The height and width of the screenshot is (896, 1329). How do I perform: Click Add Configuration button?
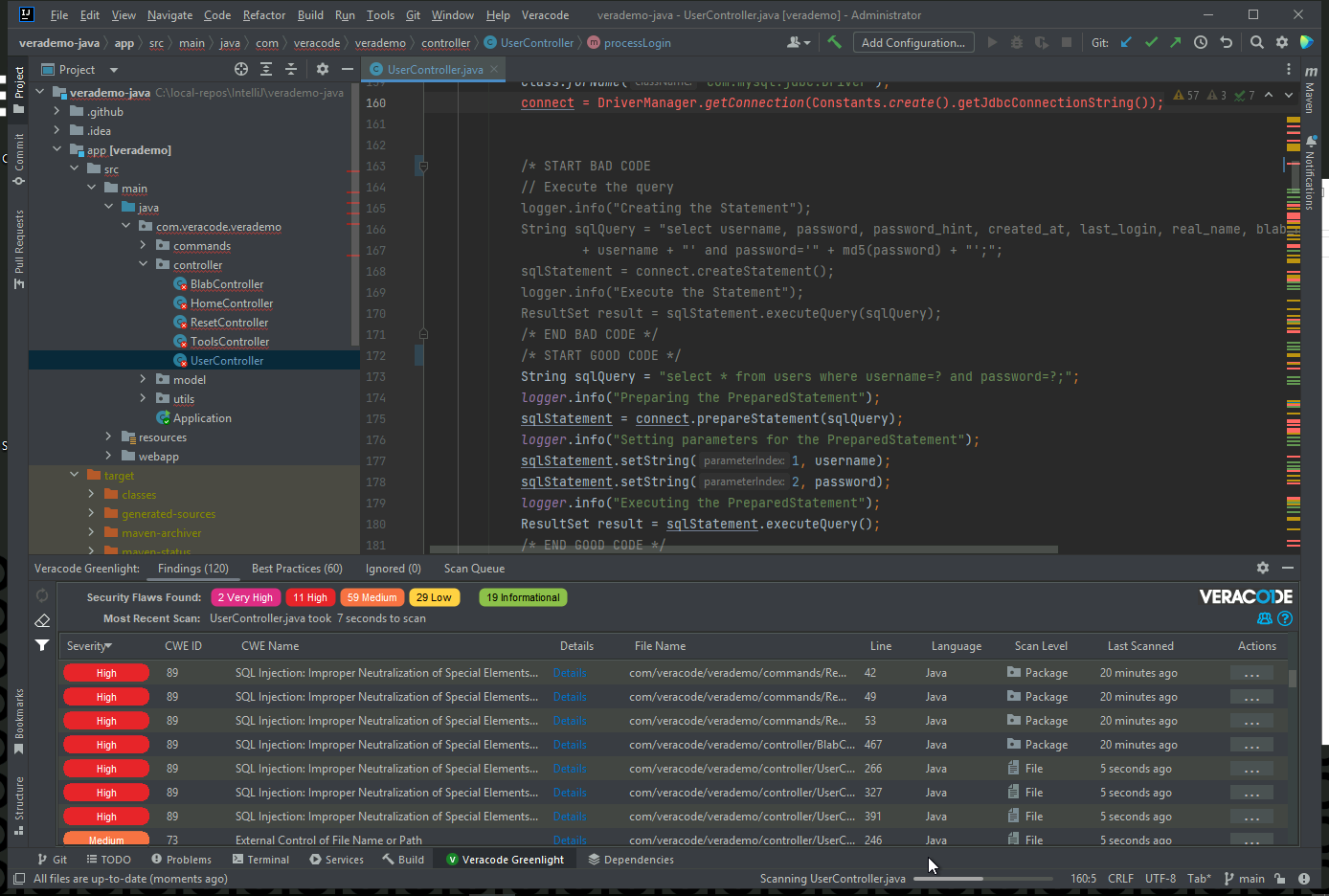click(x=913, y=42)
